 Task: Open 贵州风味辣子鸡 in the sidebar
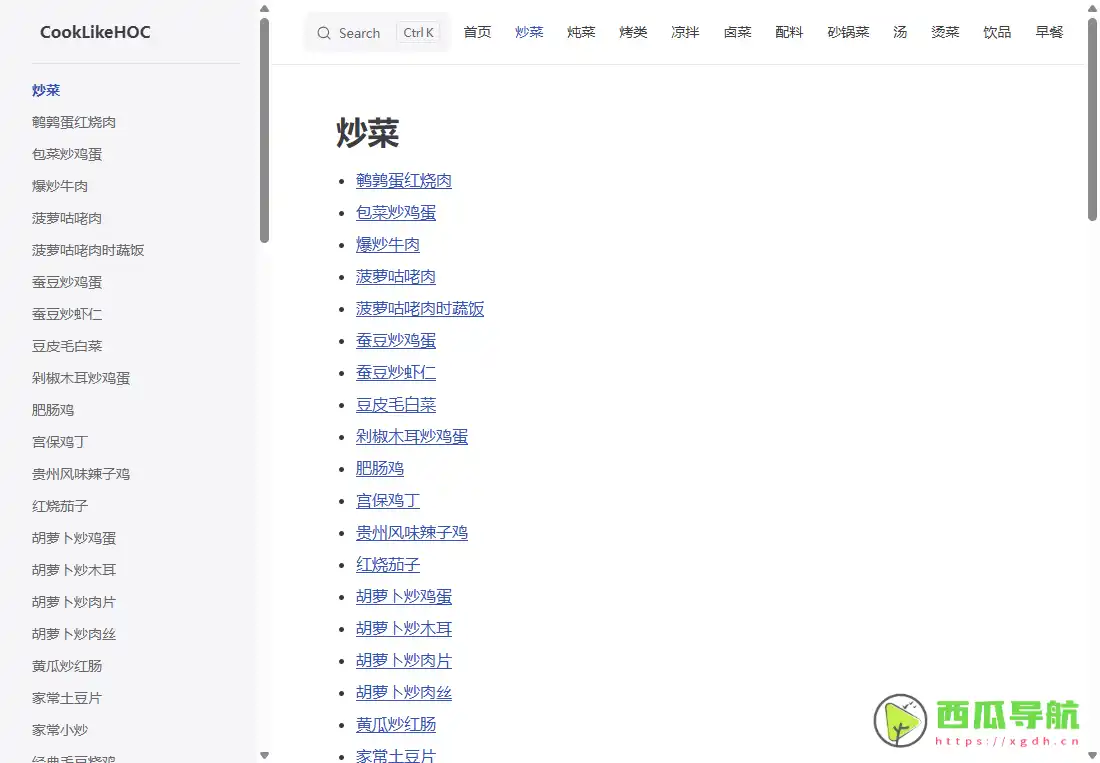pos(81,474)
